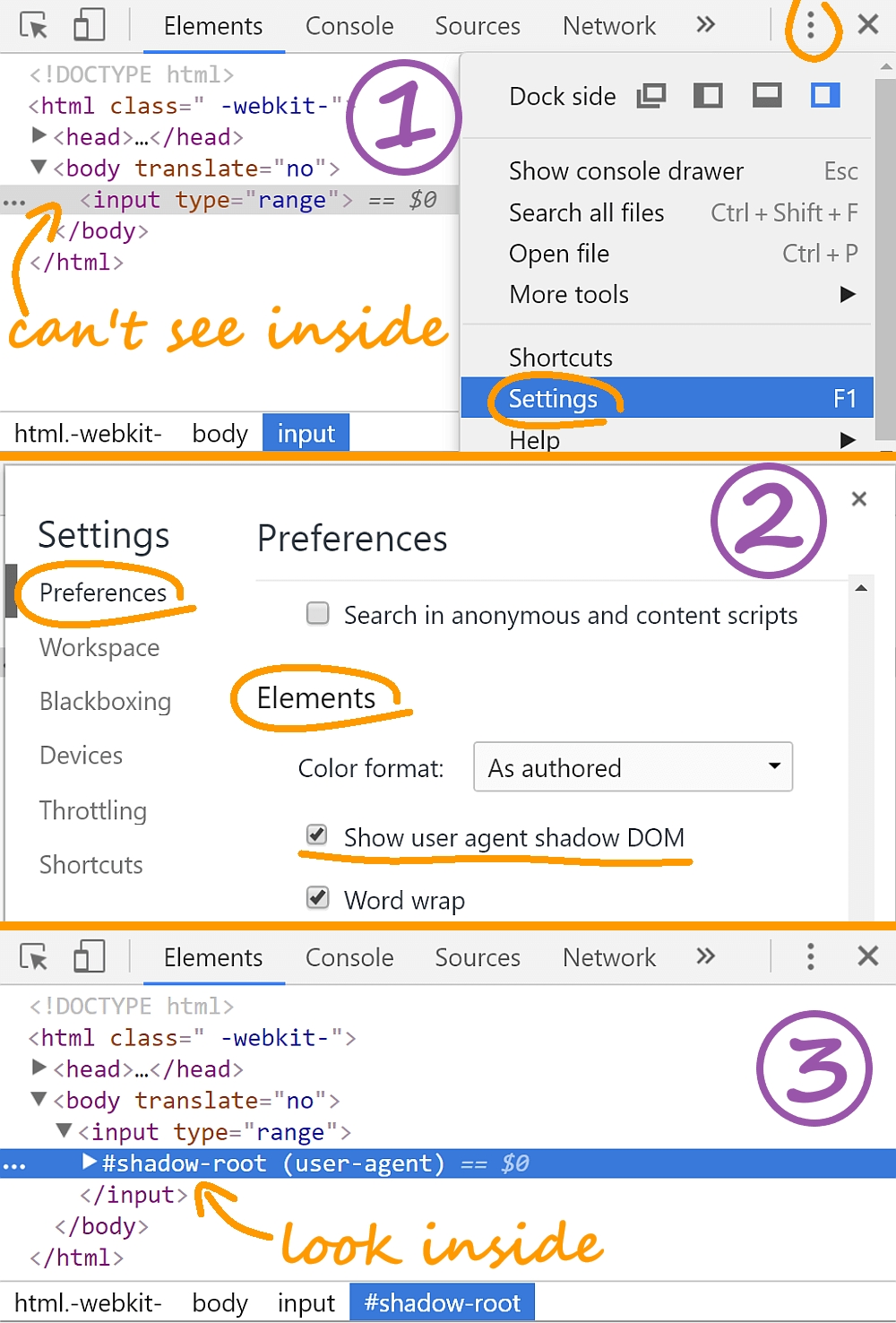Show more tabs chevron in top toolbar
Image resolution: width=896 pixels, height=1323 pixels.
pos(706,25)
